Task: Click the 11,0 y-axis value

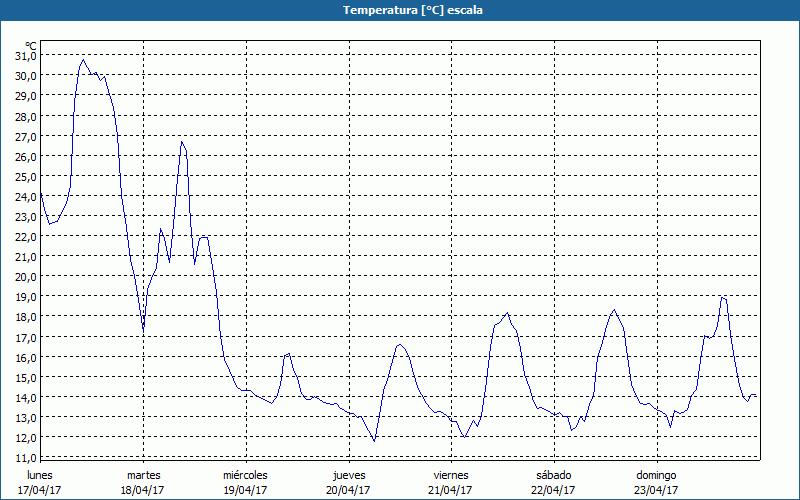Action: click(x=25, y=458)
